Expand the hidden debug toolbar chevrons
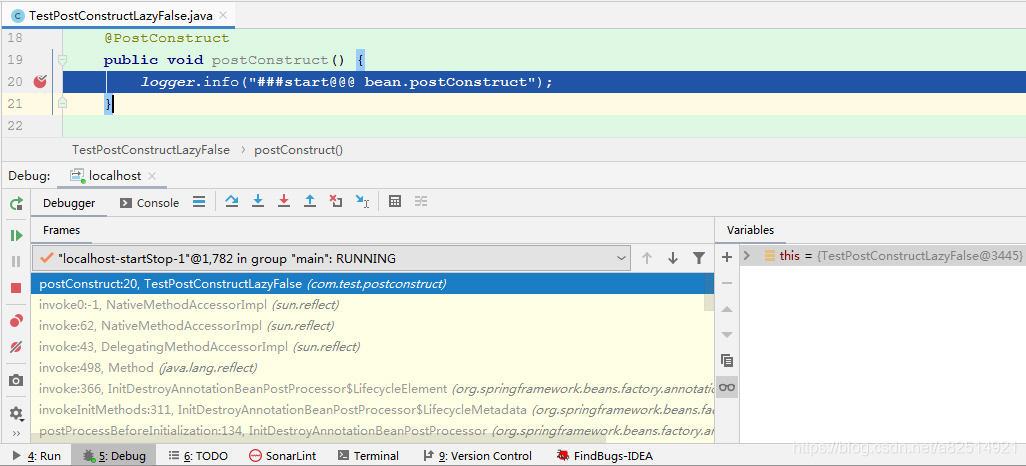The width and height of the screenshot is (1026, 466). 16,433
